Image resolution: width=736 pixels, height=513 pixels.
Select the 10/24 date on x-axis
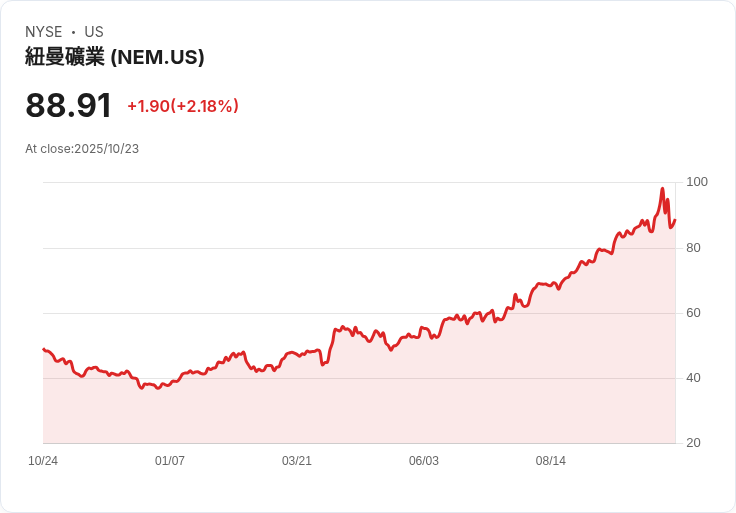[x=43, y=461]
